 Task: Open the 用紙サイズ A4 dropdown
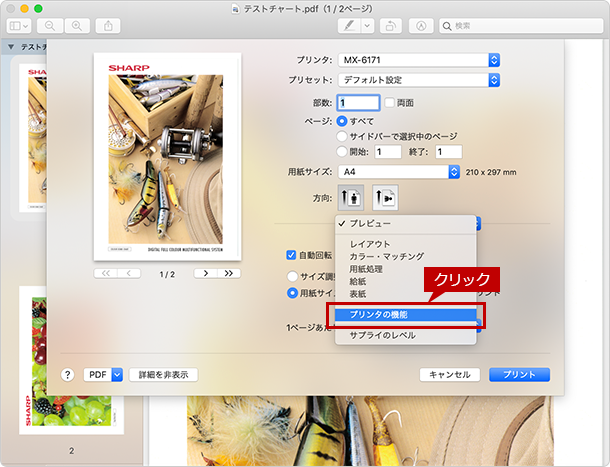click(x=399, y=172)
